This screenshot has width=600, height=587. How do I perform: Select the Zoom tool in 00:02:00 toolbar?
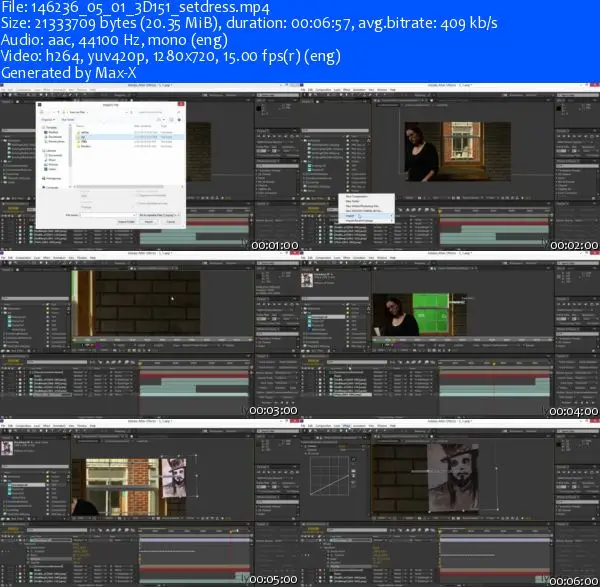313,95
